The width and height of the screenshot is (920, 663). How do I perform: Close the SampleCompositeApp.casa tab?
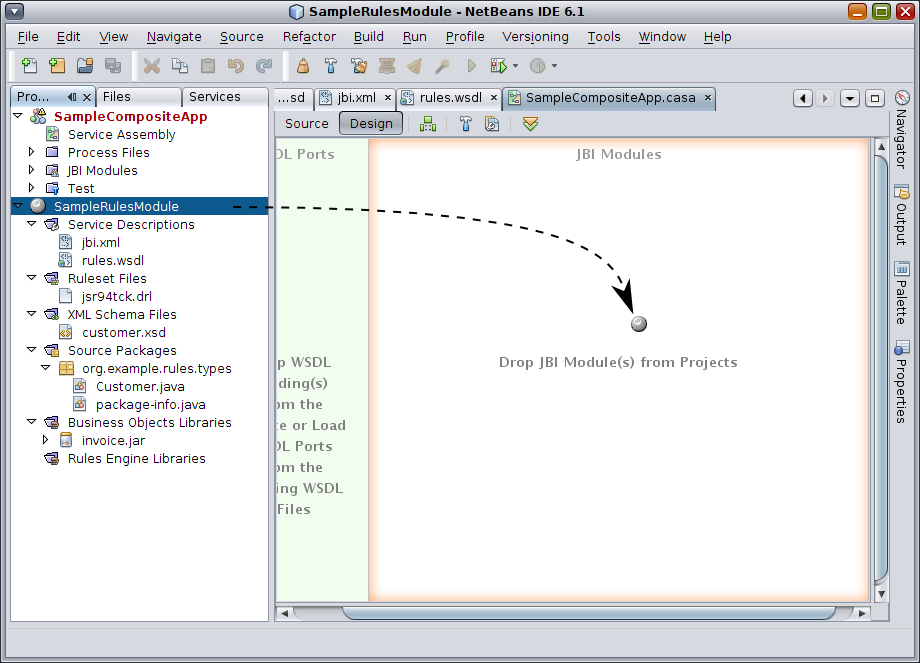(708, 97)
